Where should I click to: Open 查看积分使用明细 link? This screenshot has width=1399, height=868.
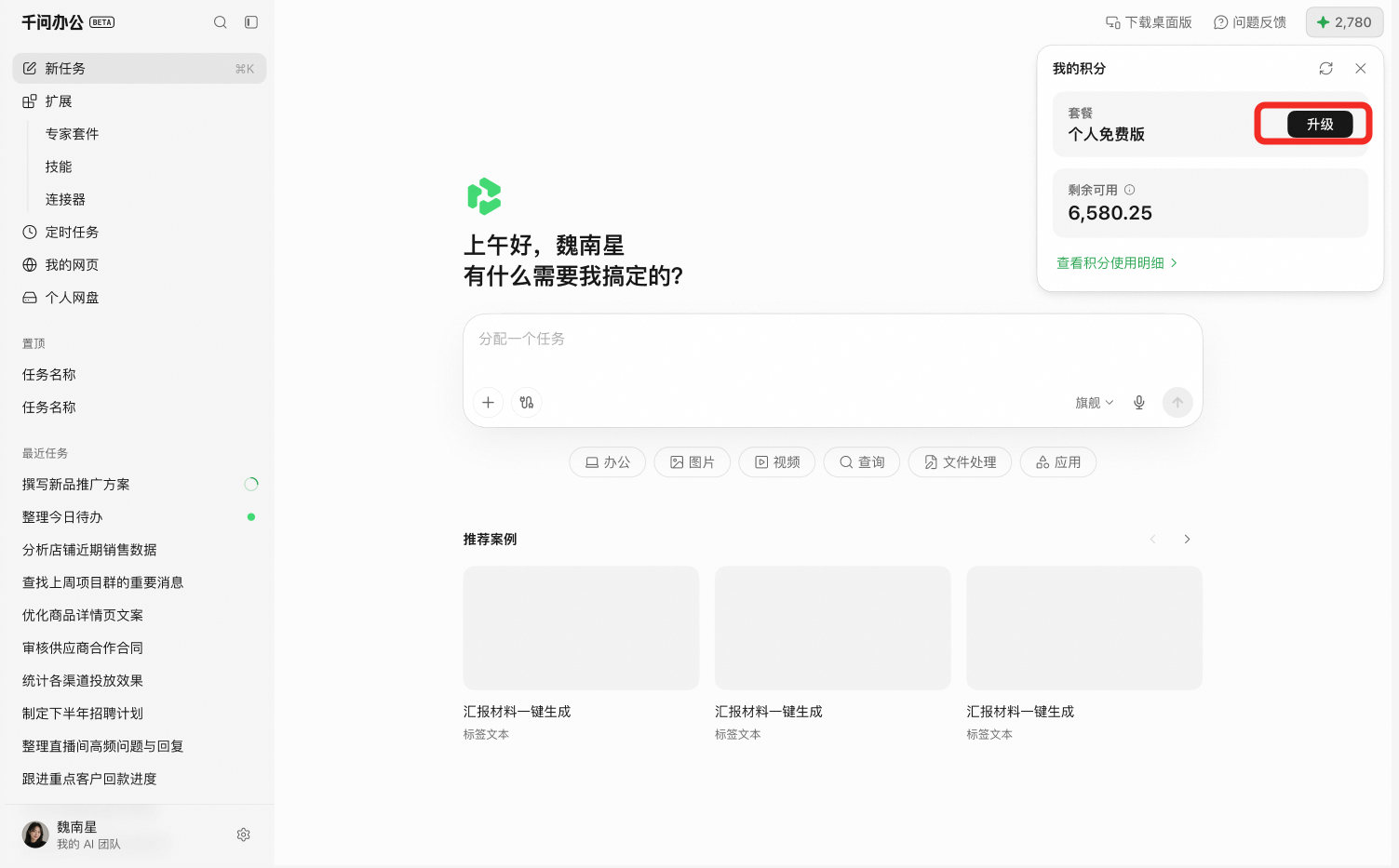point(1117,262)
